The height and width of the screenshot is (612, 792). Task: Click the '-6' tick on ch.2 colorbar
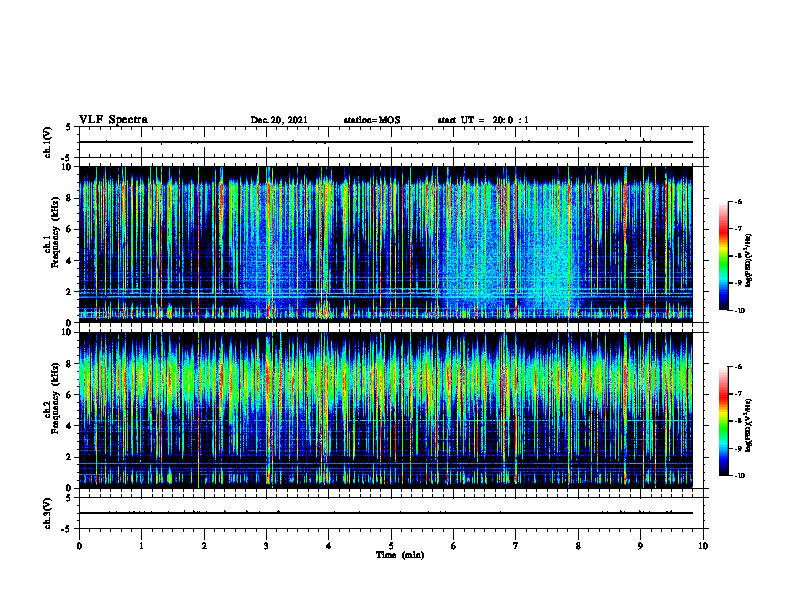(x=738, y=367)
